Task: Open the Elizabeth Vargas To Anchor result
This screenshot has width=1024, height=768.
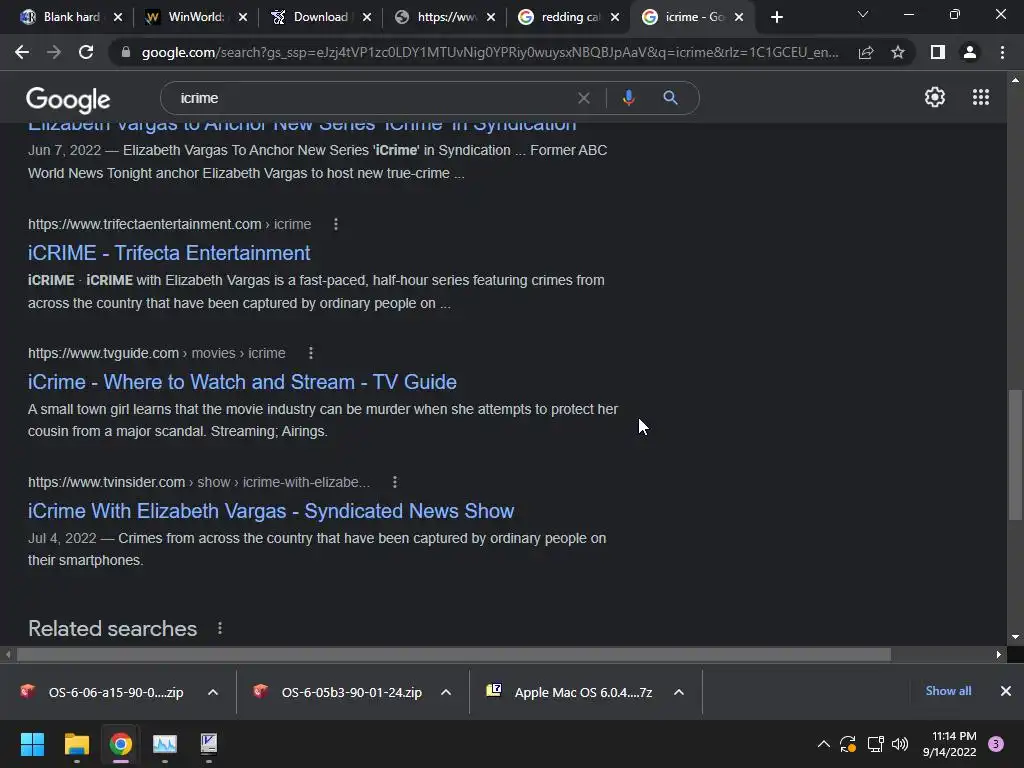Action: click(x=302, y=125)
